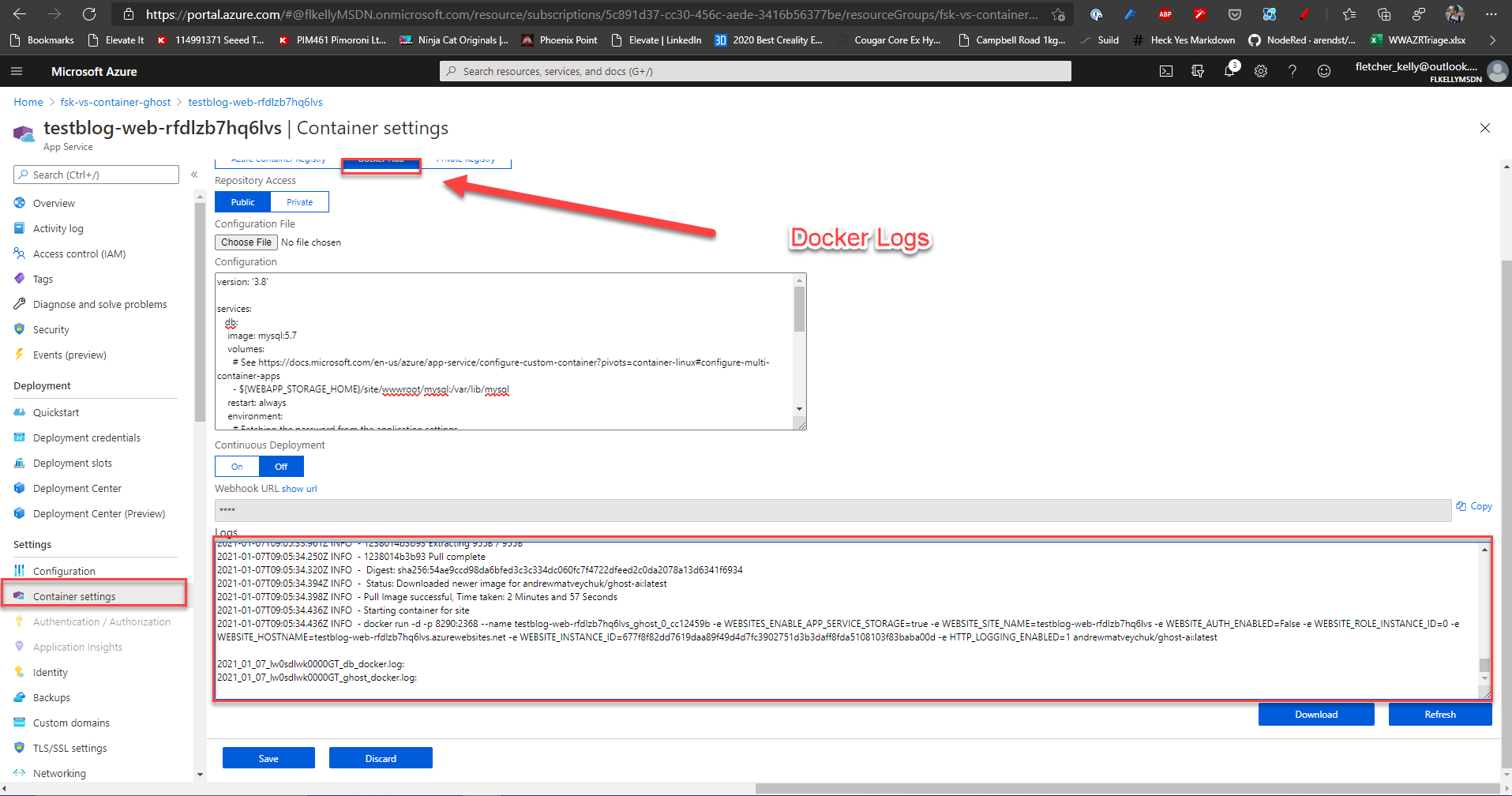The width and height of the screenshot is (1512, 796).
Task: Open Deployment credentials
Action: pos(87,437)
